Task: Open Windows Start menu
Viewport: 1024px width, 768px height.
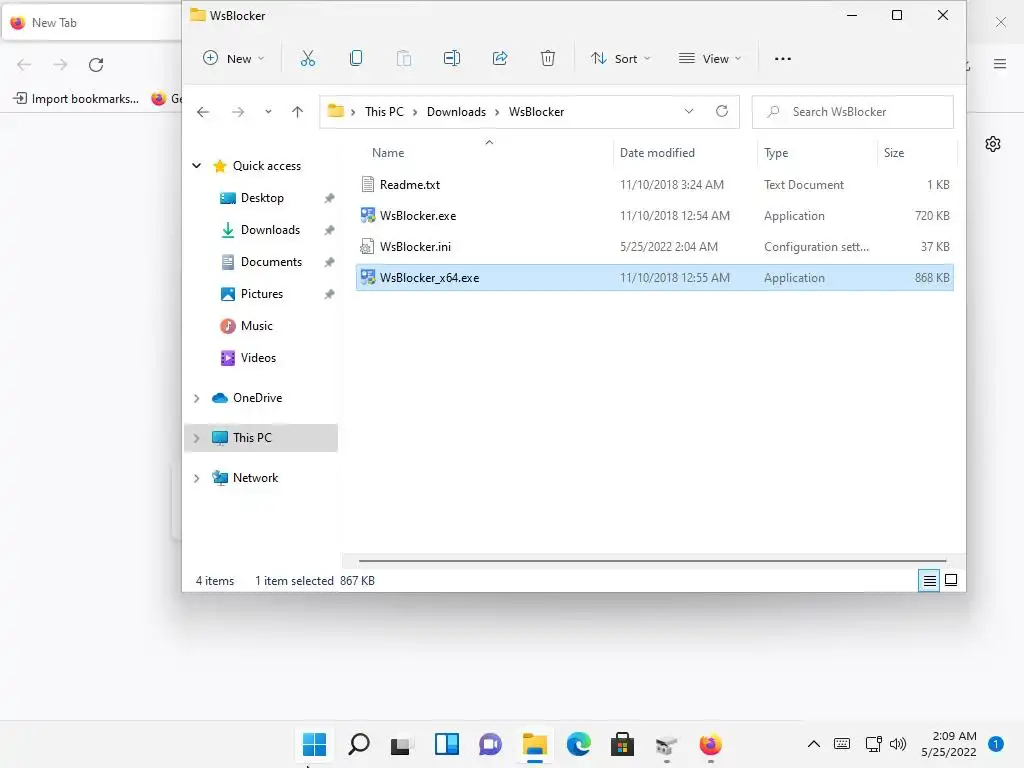Action: (x=315, y=744)
